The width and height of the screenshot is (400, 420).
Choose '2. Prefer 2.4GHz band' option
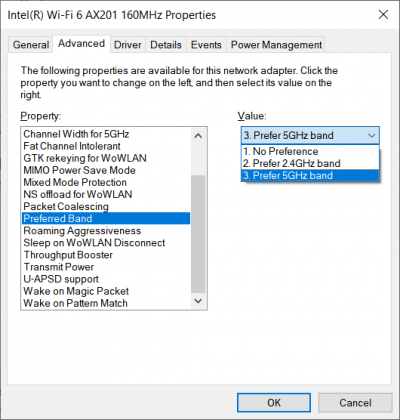coord(310,163)
